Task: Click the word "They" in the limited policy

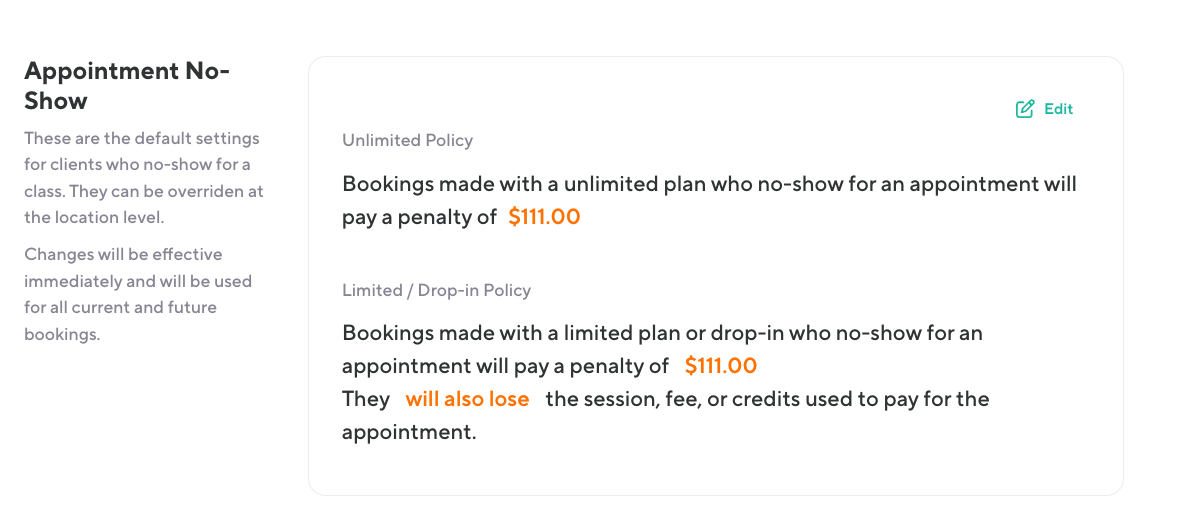Action: pos(366,399)
